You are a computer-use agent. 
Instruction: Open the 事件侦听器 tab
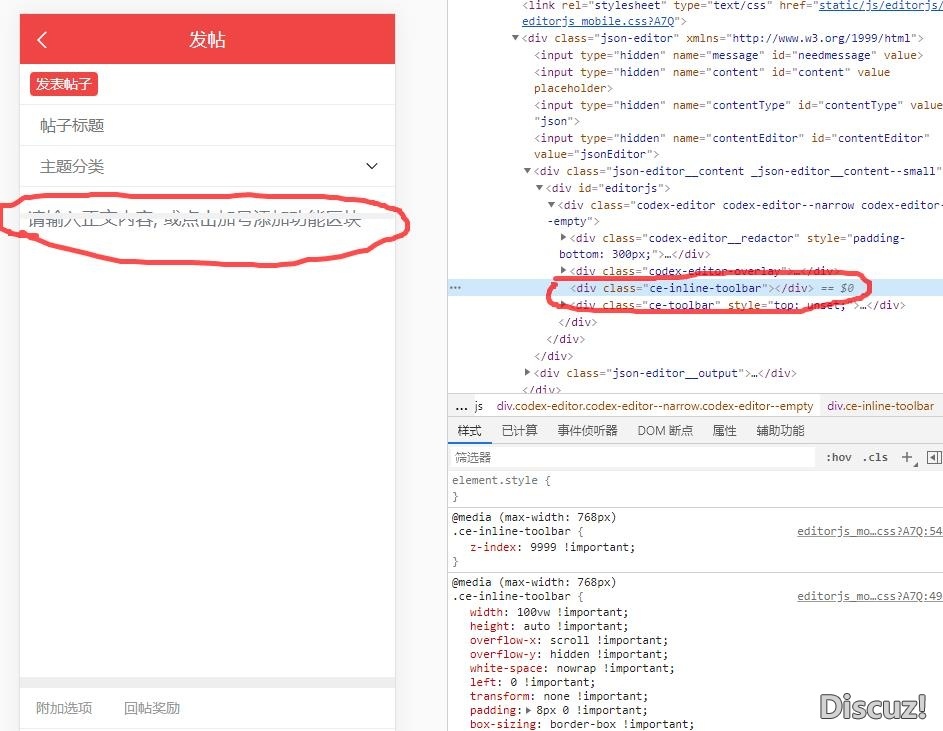pos(587,431)
